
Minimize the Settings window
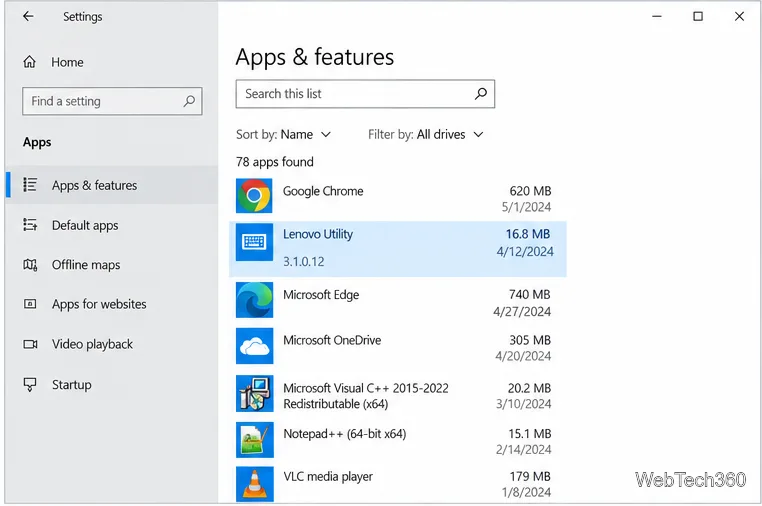657,17
